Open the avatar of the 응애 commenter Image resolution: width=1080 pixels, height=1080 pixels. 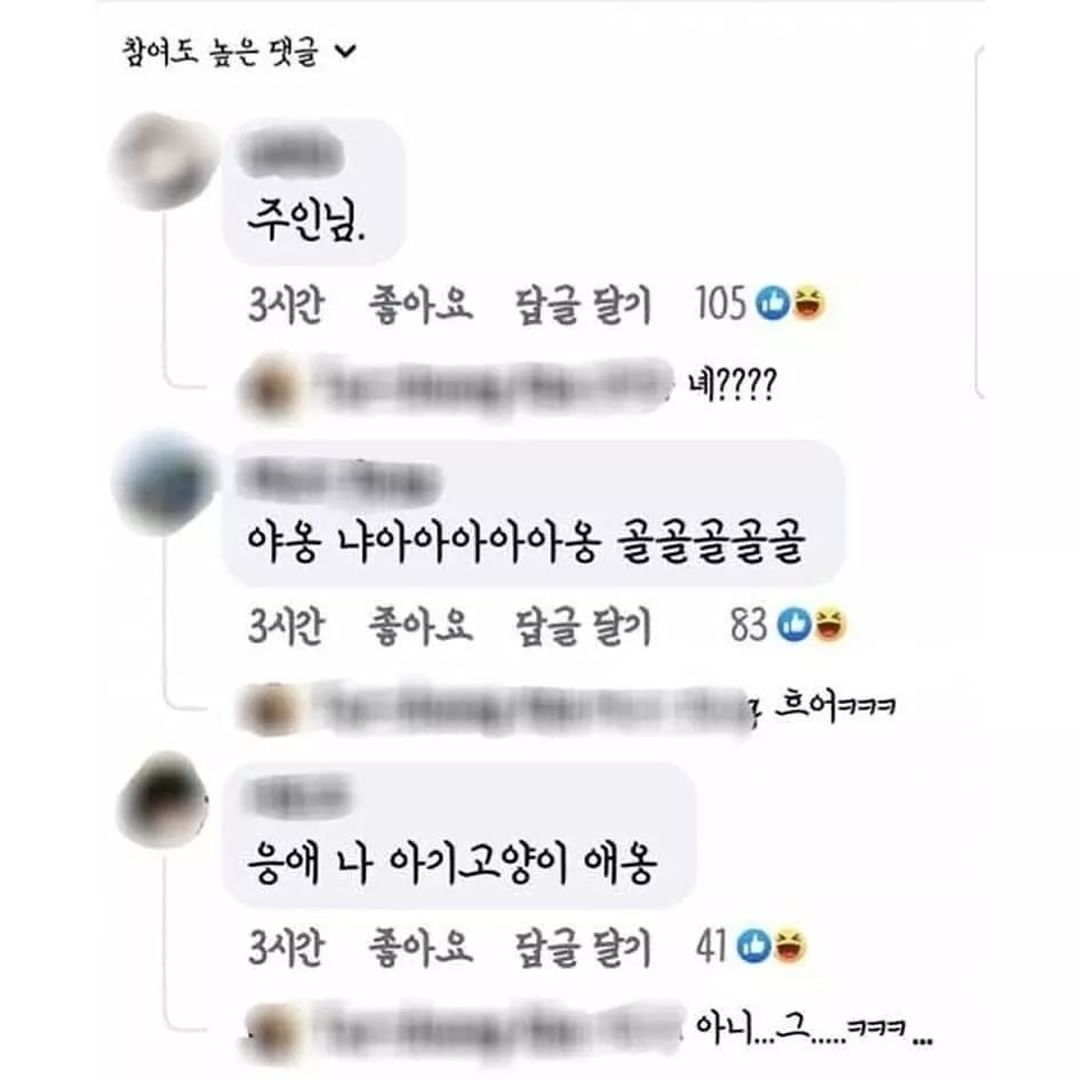(x=163, y=799)
